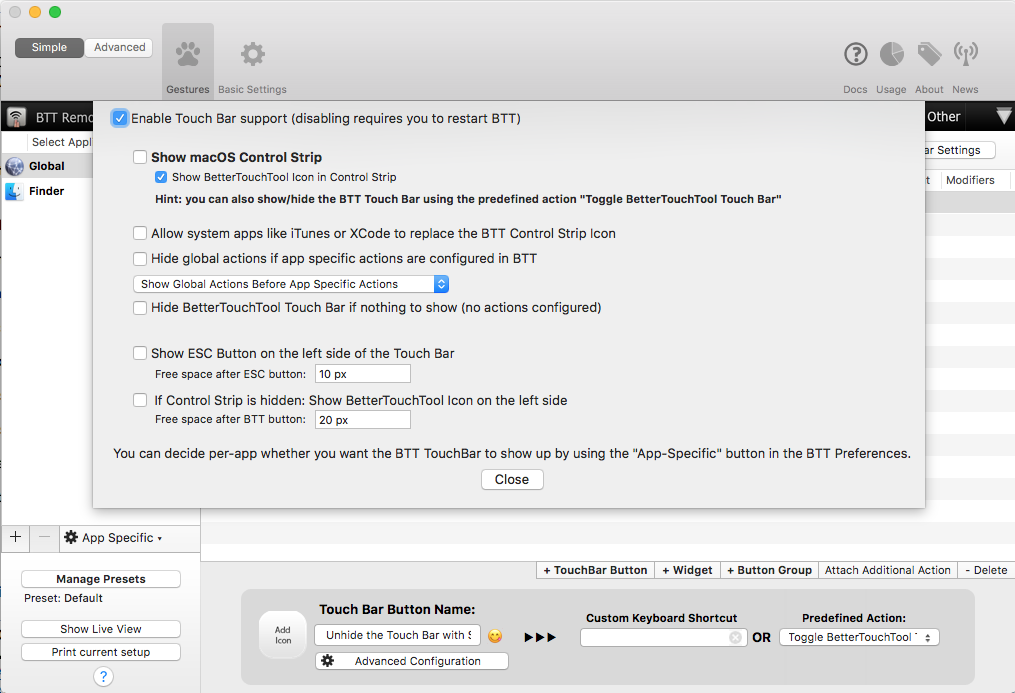
Task: Click the Finder app icon
Action: click(x=14, y=192)
